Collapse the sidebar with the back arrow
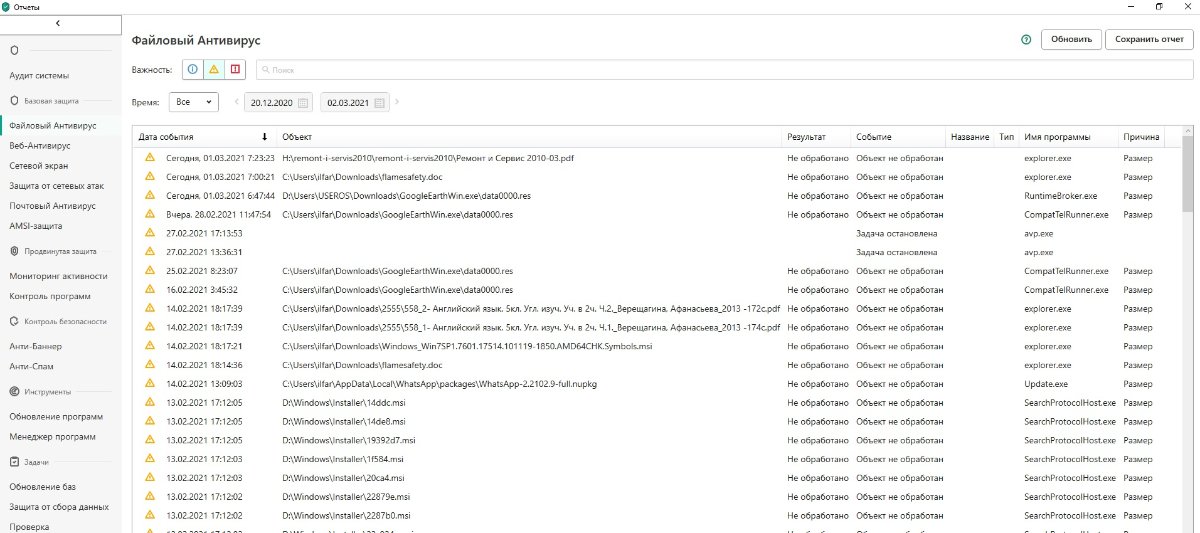 (58, 22)
